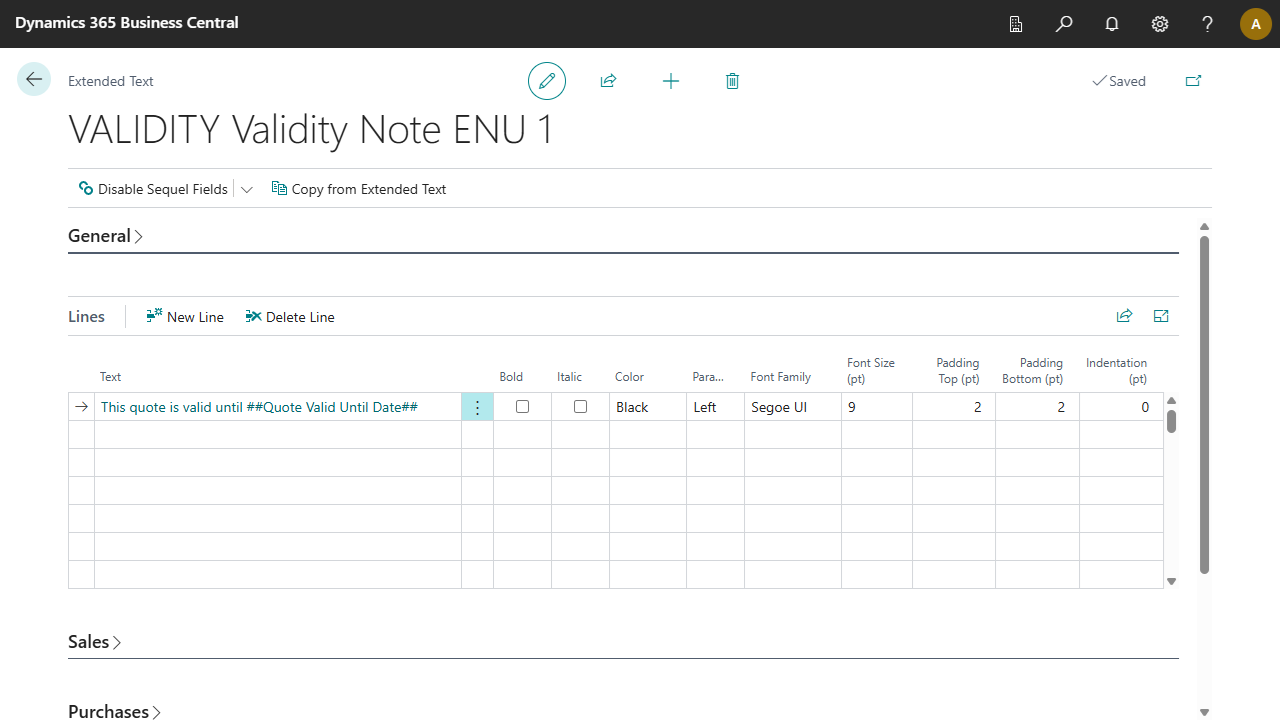This screenshot has height=720, width=1280.
Task: Click Disable Sequel Fields action
Action: tap(154, 189)
